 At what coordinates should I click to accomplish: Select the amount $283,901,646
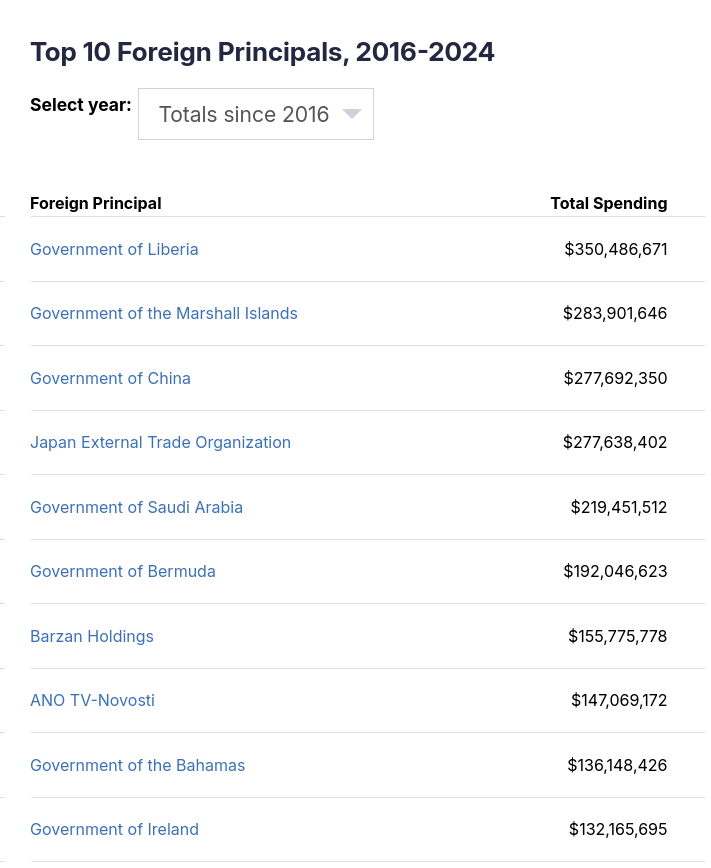coord(615,313)
